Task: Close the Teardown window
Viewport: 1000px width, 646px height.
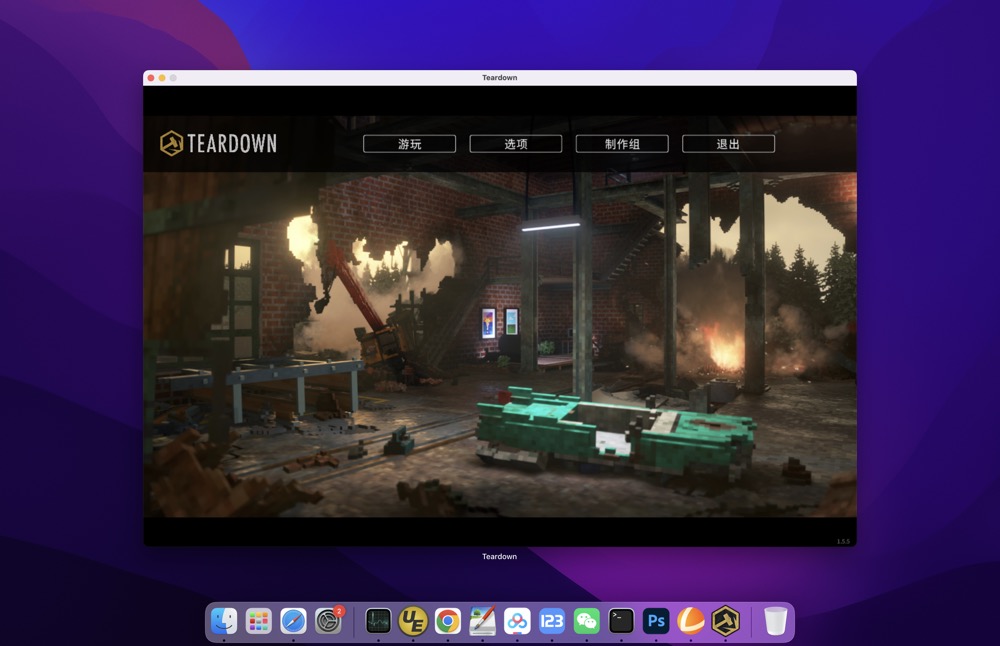Action: click(x=151, y=78)
